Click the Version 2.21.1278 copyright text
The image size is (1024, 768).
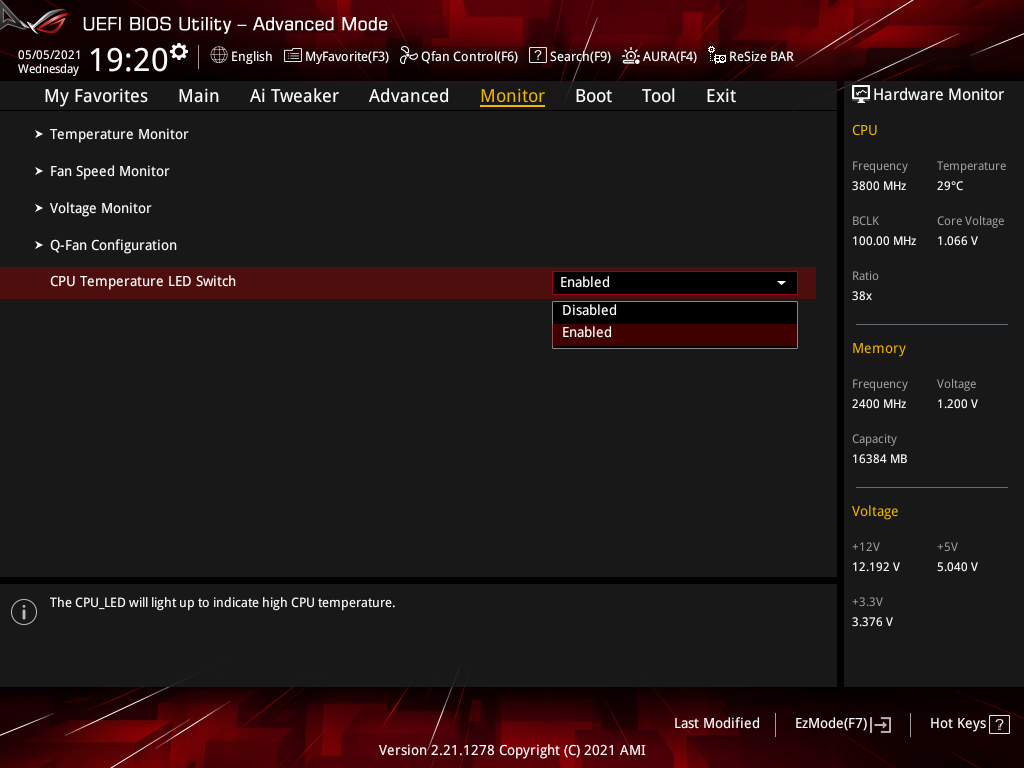[x=512, y=750]
